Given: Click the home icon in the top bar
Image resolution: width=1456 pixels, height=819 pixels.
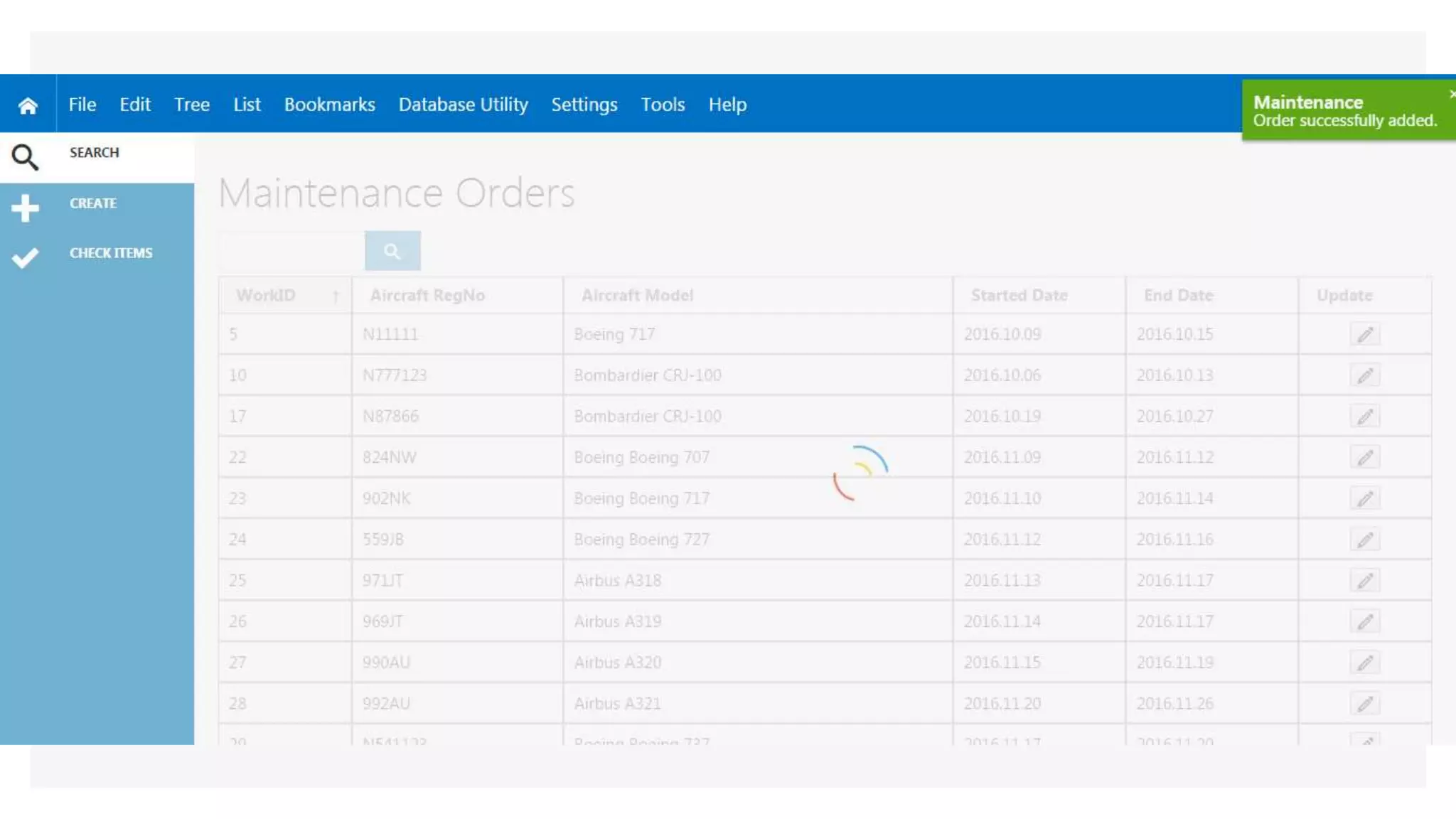Looking at the screenshot, I should pos(28,105).
